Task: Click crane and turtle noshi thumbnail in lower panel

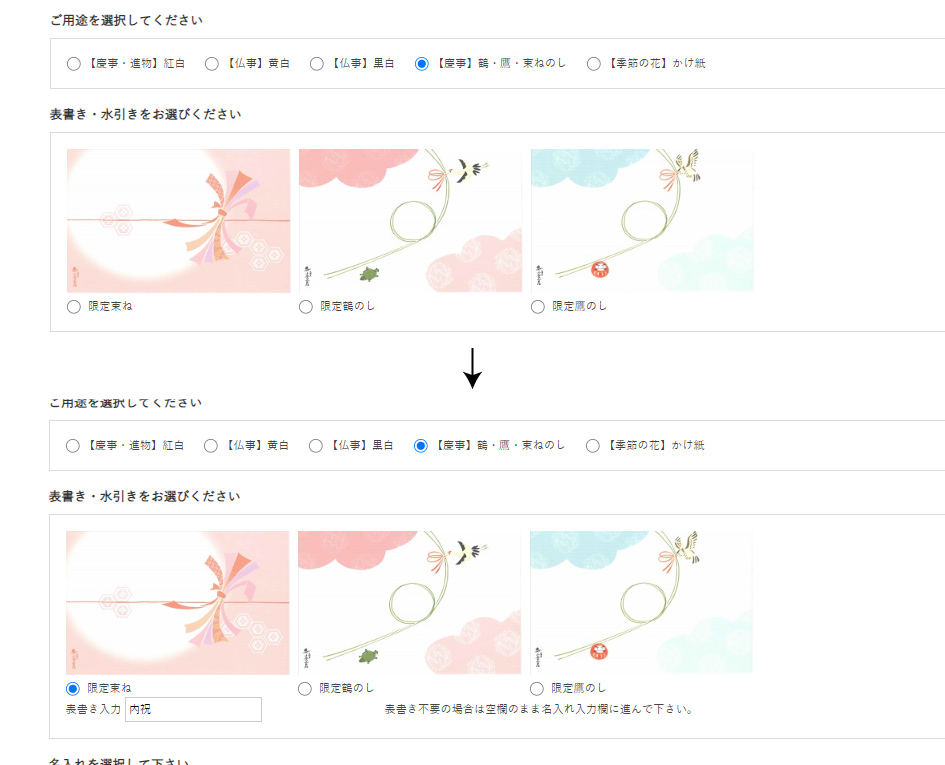Action: click(x=409, y=602)
